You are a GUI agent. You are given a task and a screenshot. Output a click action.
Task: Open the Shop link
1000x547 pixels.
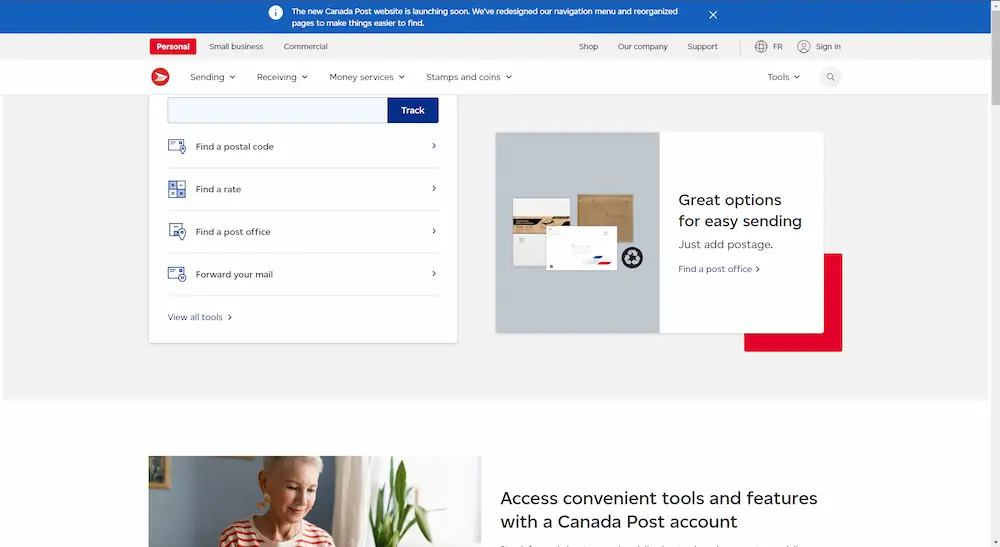click(588, 47)
